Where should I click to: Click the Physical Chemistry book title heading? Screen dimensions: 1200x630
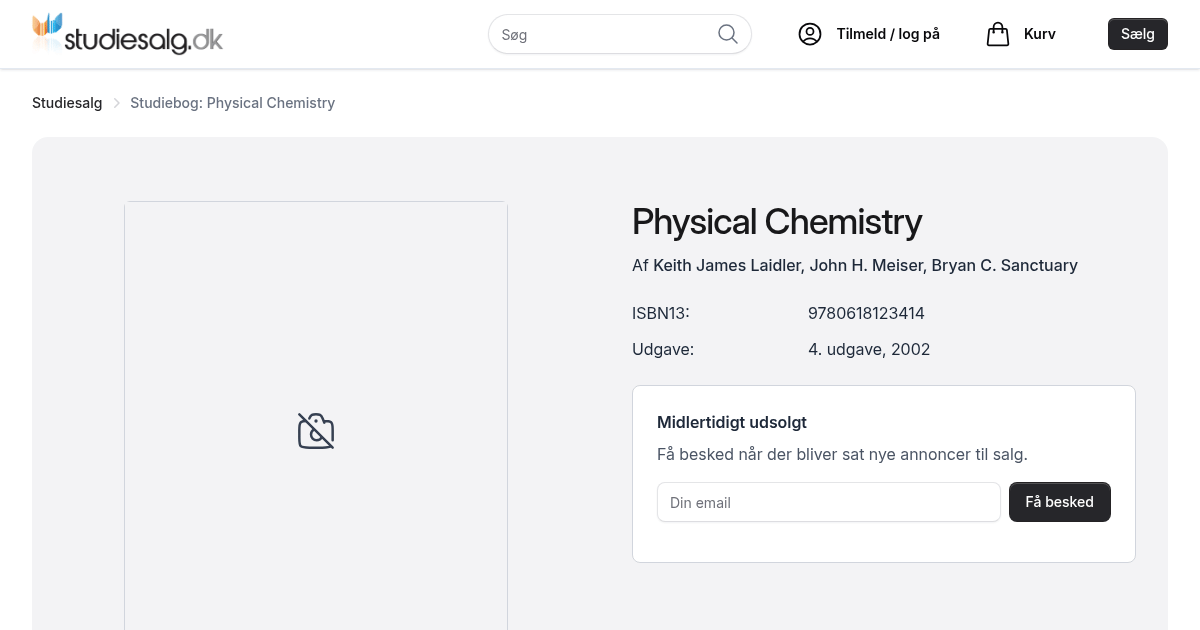point(776,221)
